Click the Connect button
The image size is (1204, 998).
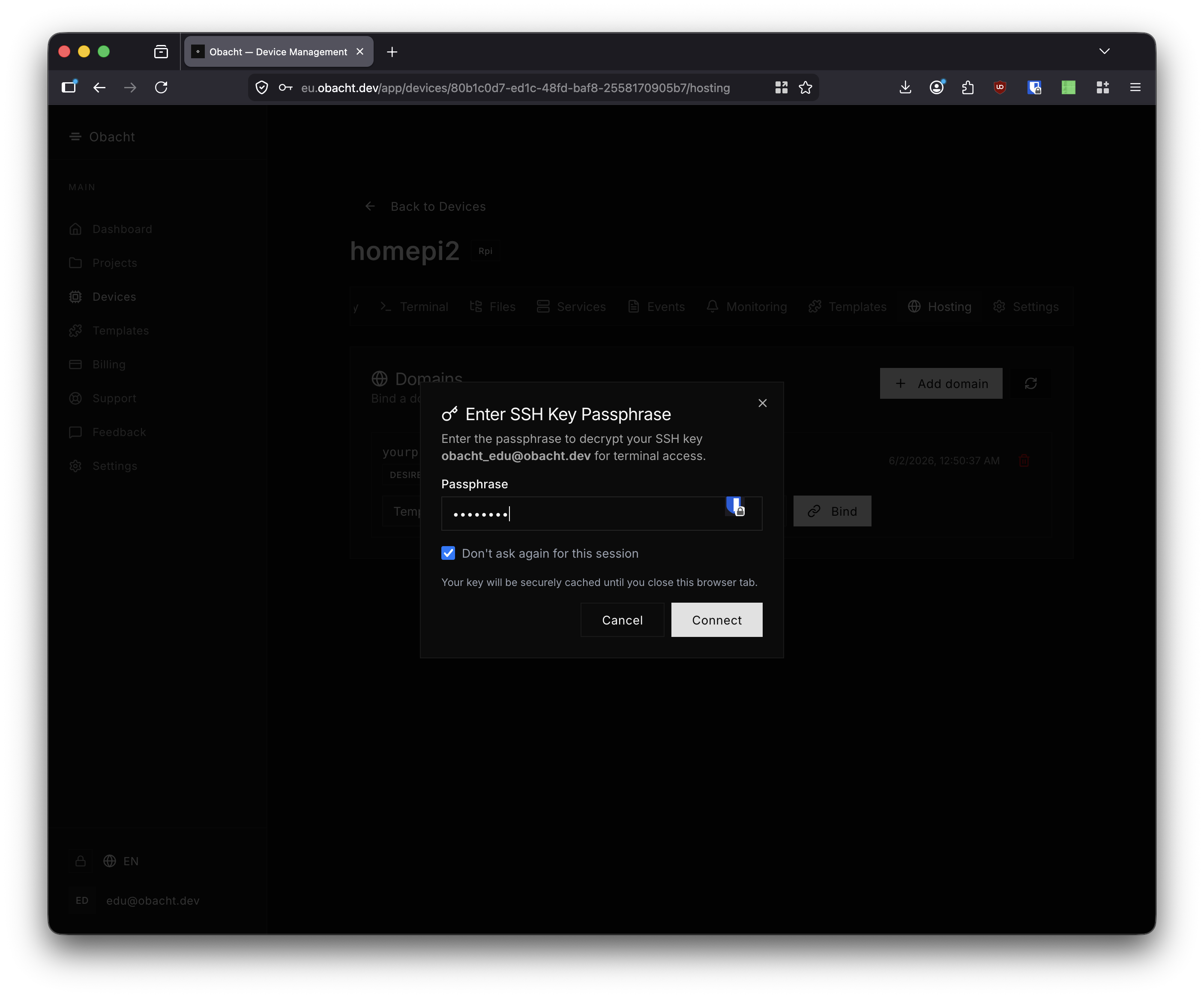717,620
